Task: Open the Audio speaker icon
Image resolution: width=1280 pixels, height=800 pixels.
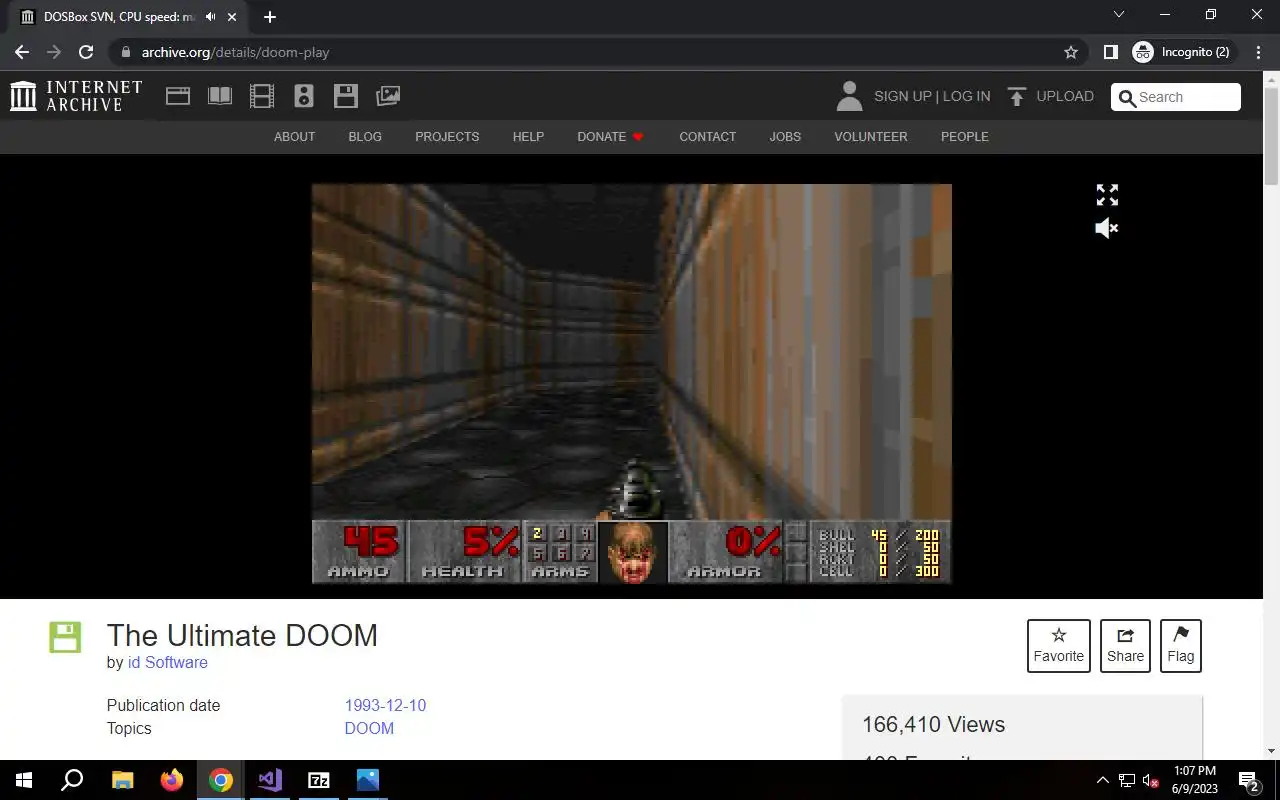Action: point(304,96)
